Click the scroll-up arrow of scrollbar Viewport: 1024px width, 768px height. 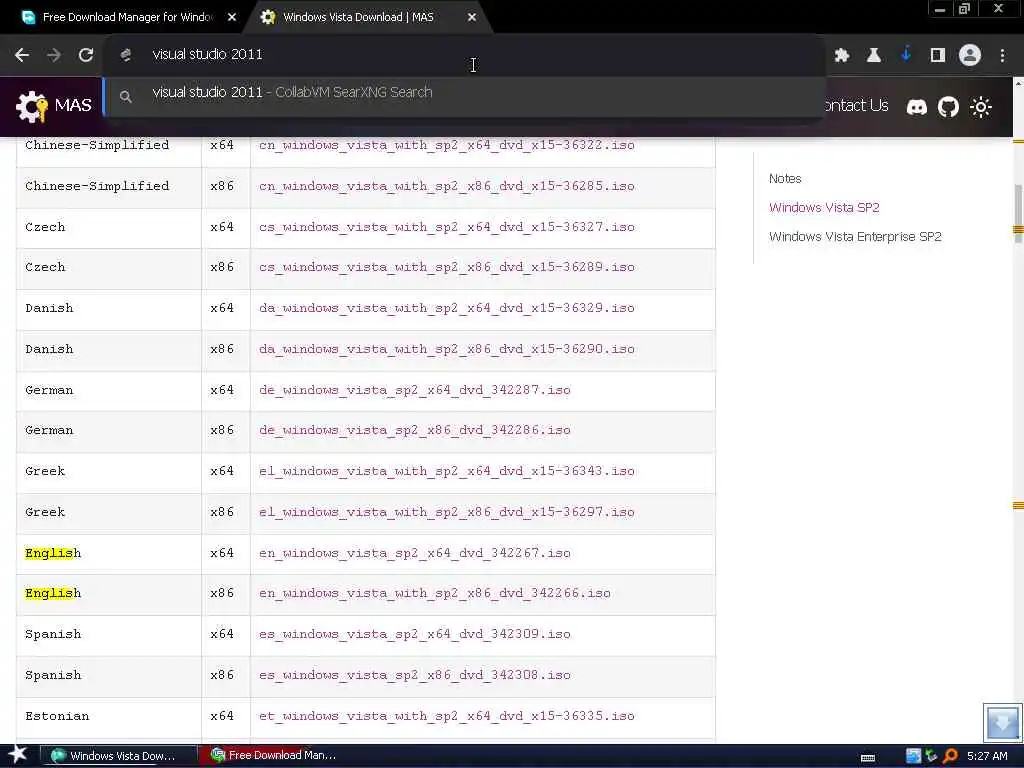1018,84
